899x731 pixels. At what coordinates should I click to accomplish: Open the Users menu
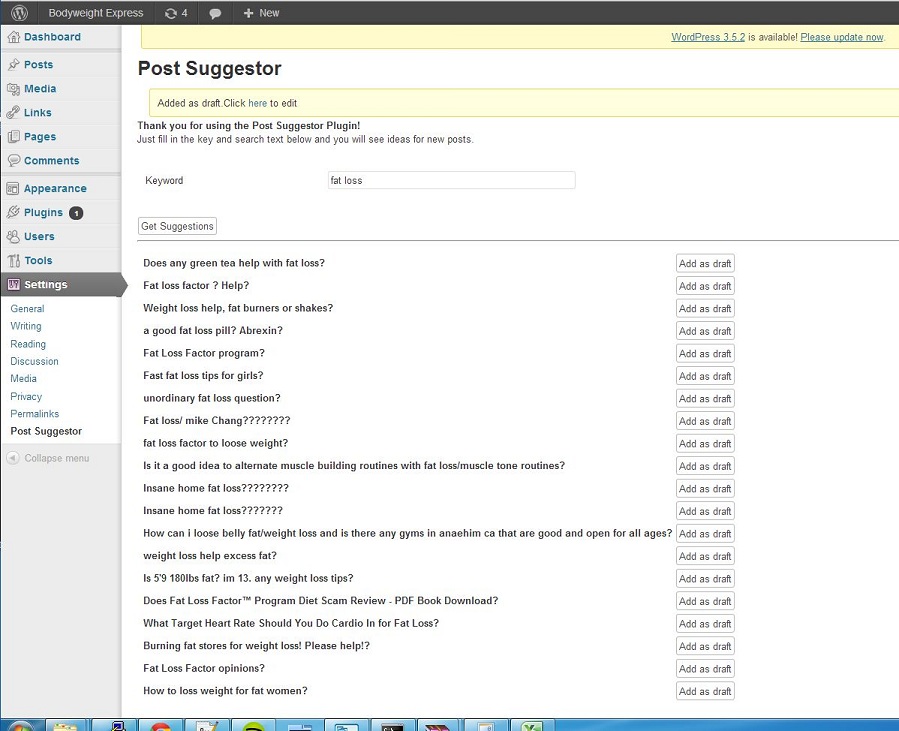coord(39,237)
